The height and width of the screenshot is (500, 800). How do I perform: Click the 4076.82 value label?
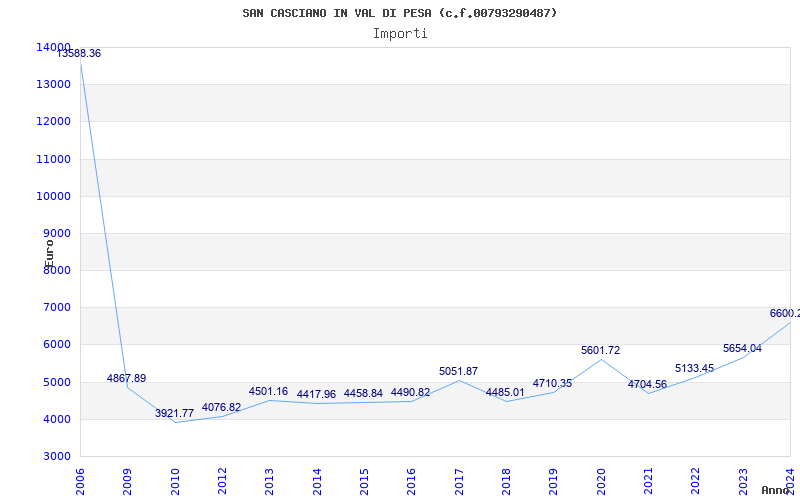point(221,407)
